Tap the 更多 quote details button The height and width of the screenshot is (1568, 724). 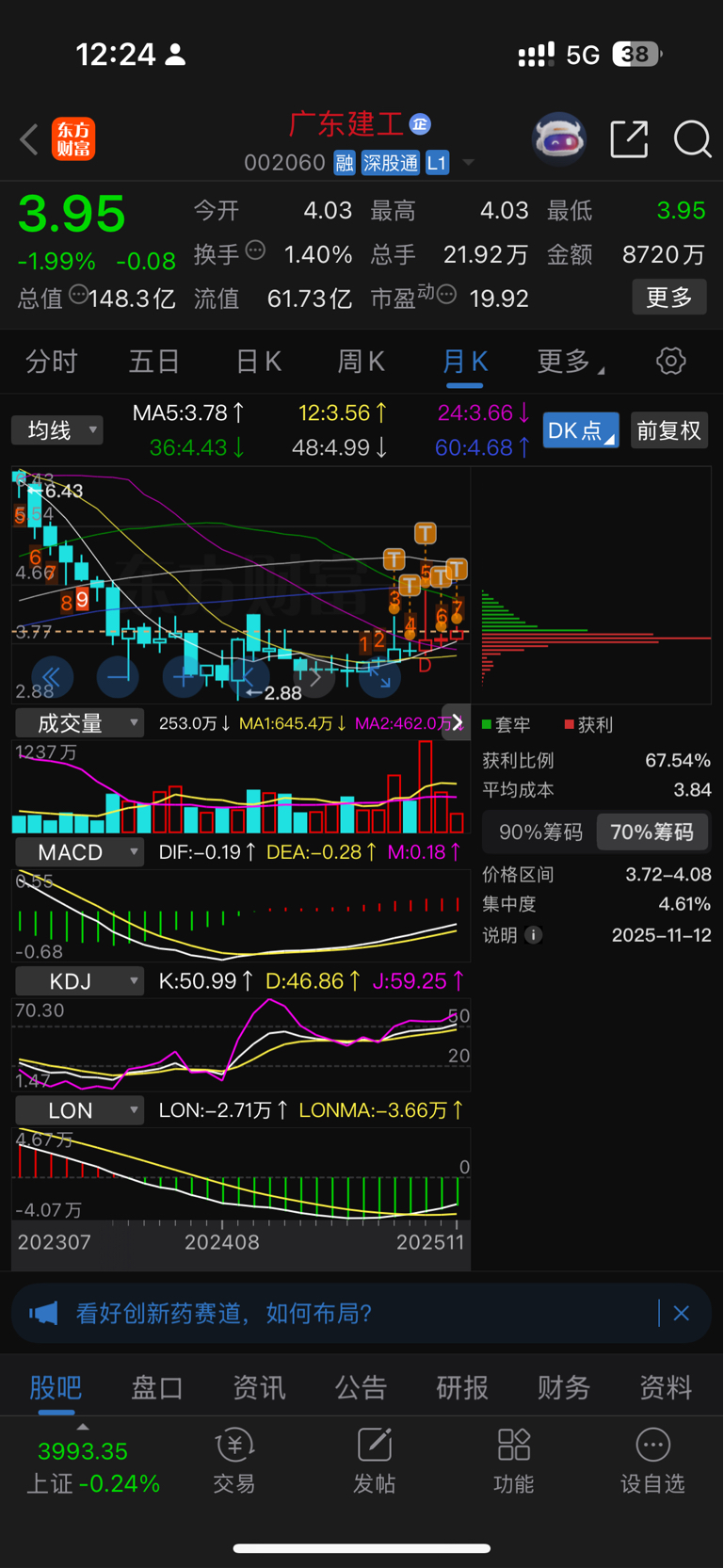[x=669, y=298]
